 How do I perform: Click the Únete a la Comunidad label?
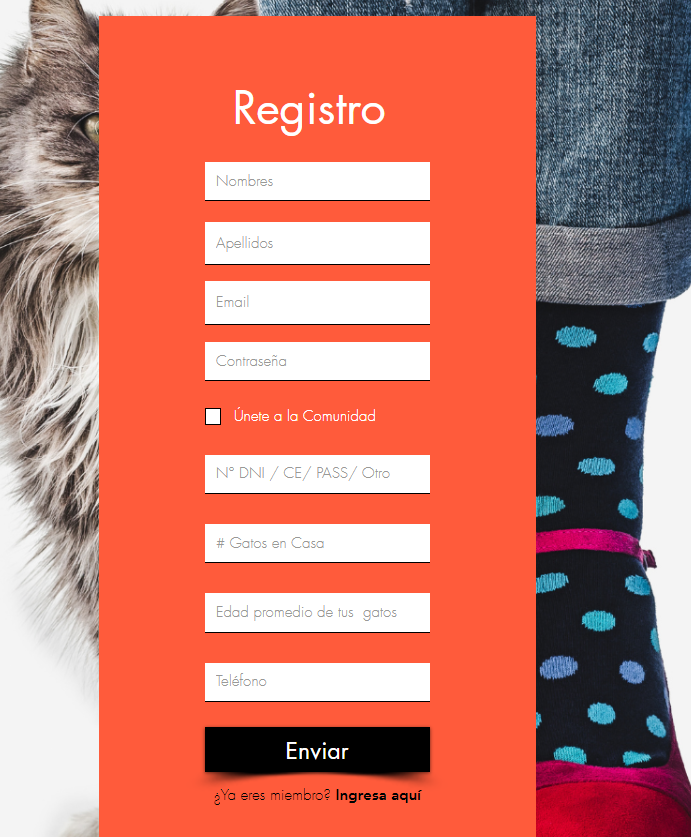pos(304,416)
